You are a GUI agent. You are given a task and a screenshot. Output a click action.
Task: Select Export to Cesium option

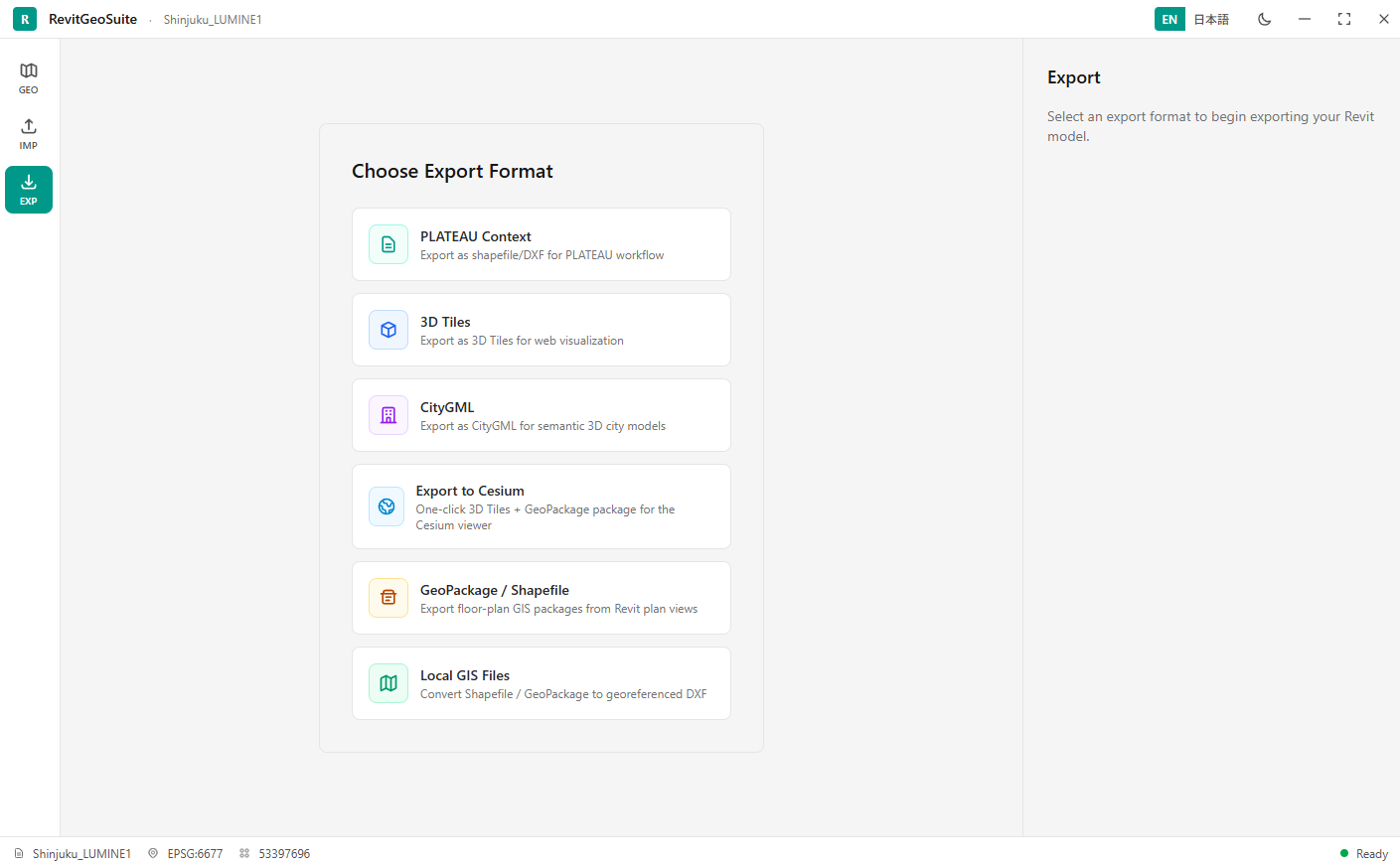(x=542, y=506)
